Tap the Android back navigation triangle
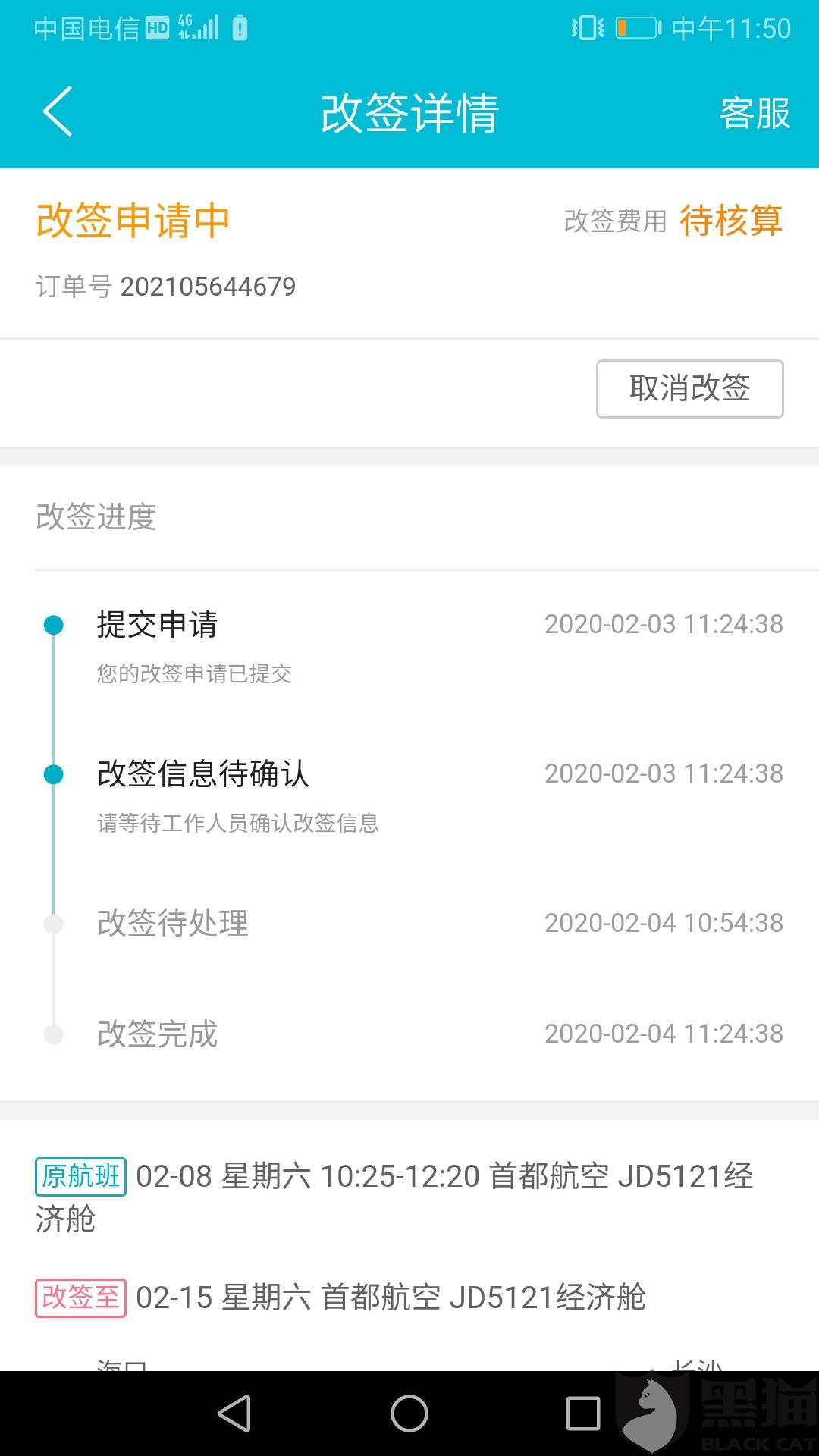The height and width of the screenshot is (1456, 819). point(235,1414)
